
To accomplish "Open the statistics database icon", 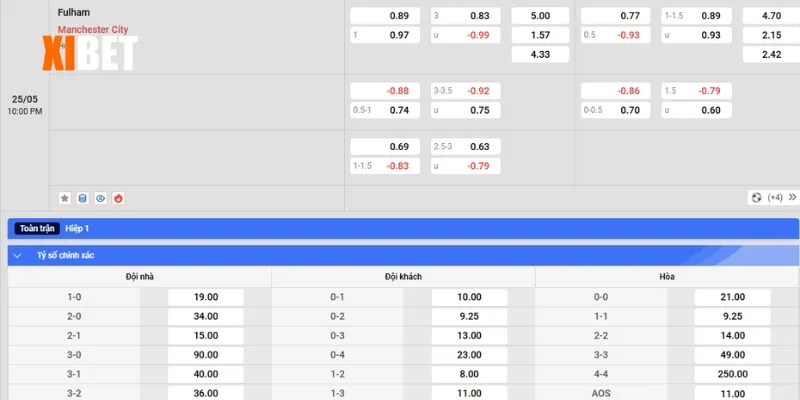I will (83, 198).
